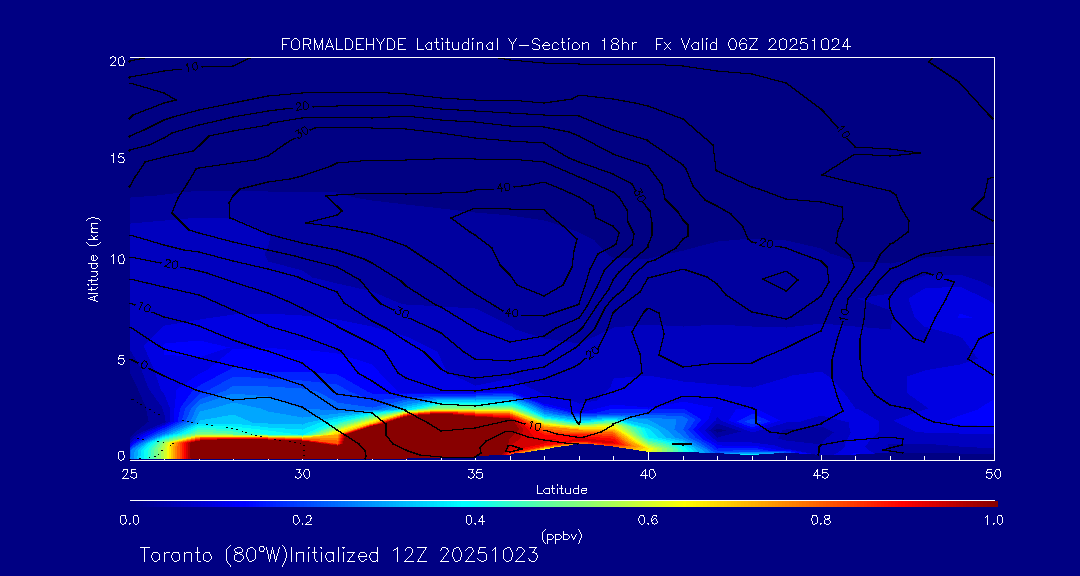Click the latitude 40 x-axis tick label
The image size is (1080, 576).
(x=648, y=473)
